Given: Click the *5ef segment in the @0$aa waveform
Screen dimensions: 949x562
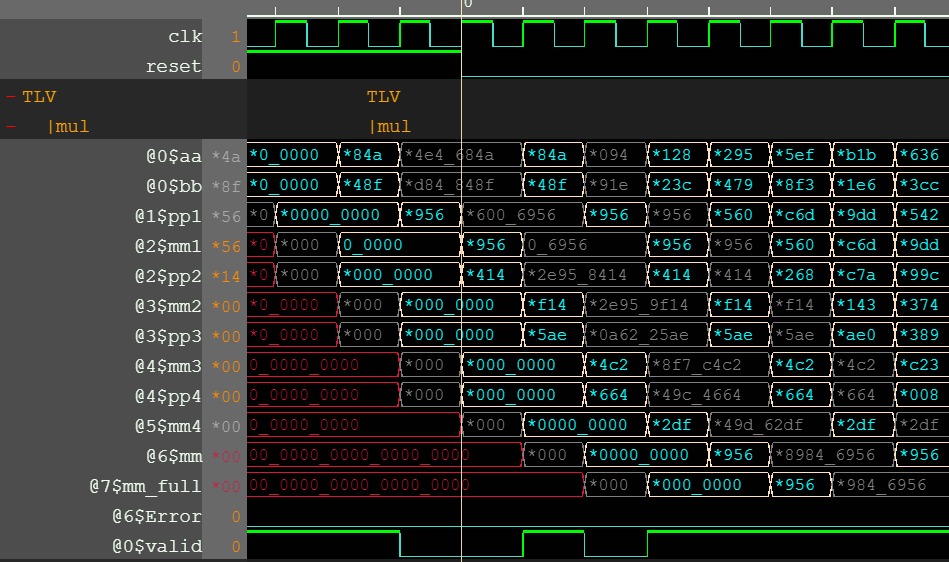Looking at the screenshot, I should [x=801, y=155].
